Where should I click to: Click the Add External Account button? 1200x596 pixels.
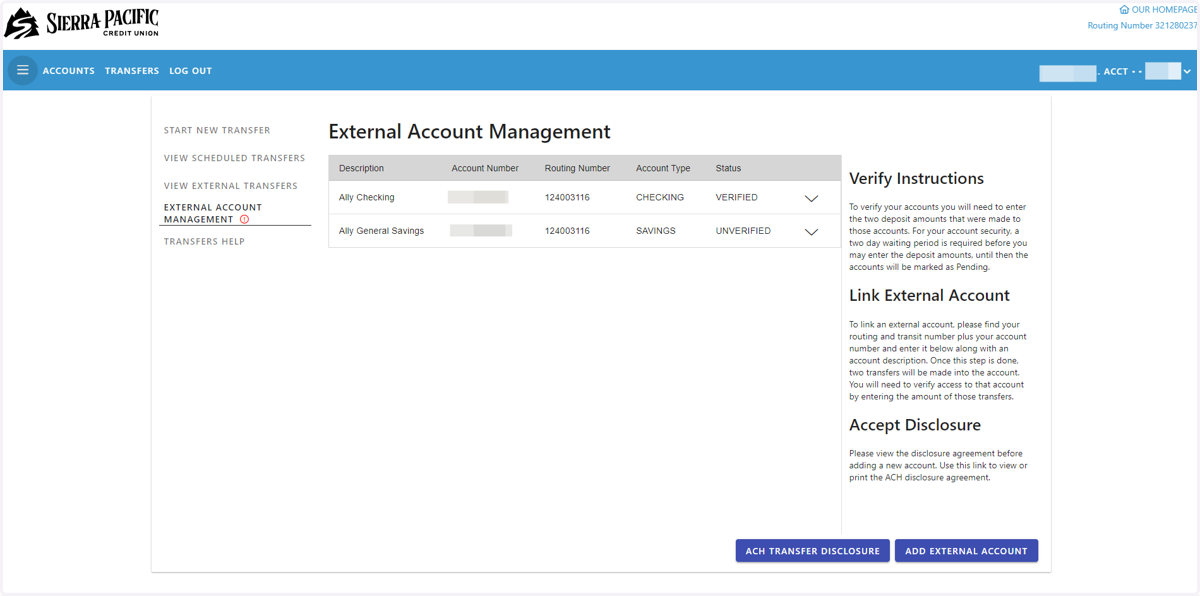click(x=966, y=551)
